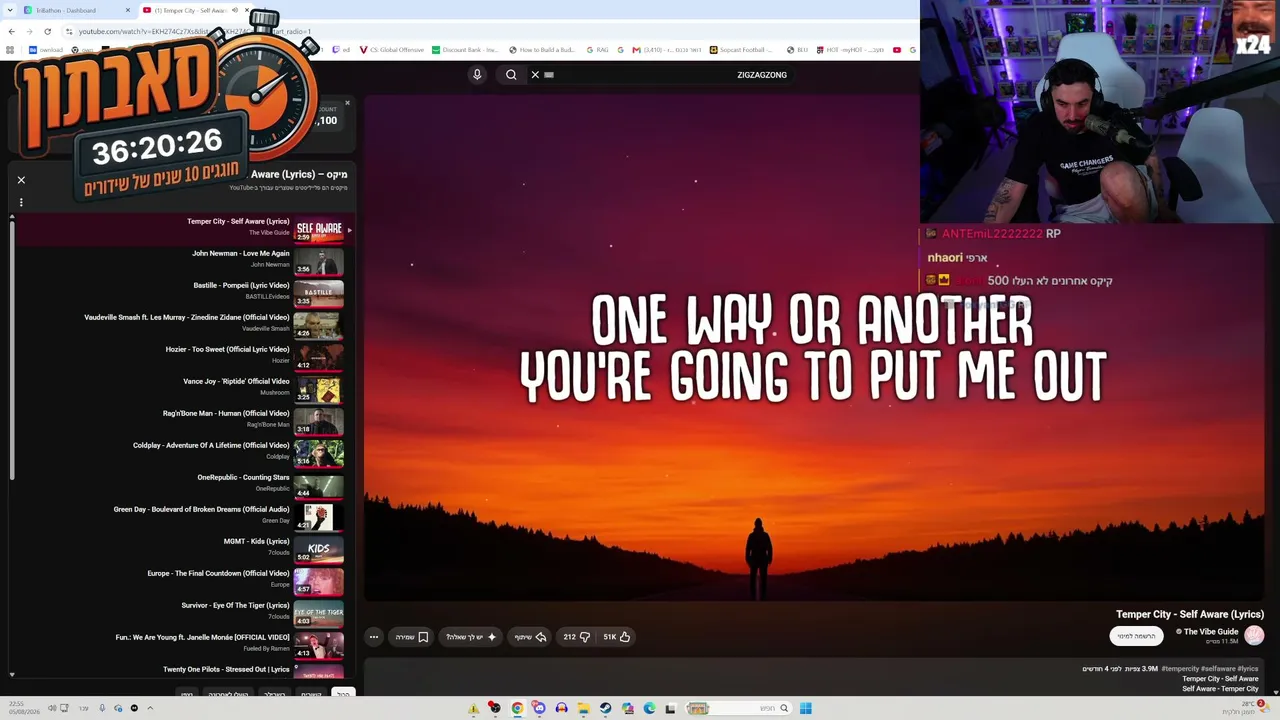Open the How to Build a Bud... bookmark
The width and height of the screenshot is (1280, 720).
pos(542,50)
